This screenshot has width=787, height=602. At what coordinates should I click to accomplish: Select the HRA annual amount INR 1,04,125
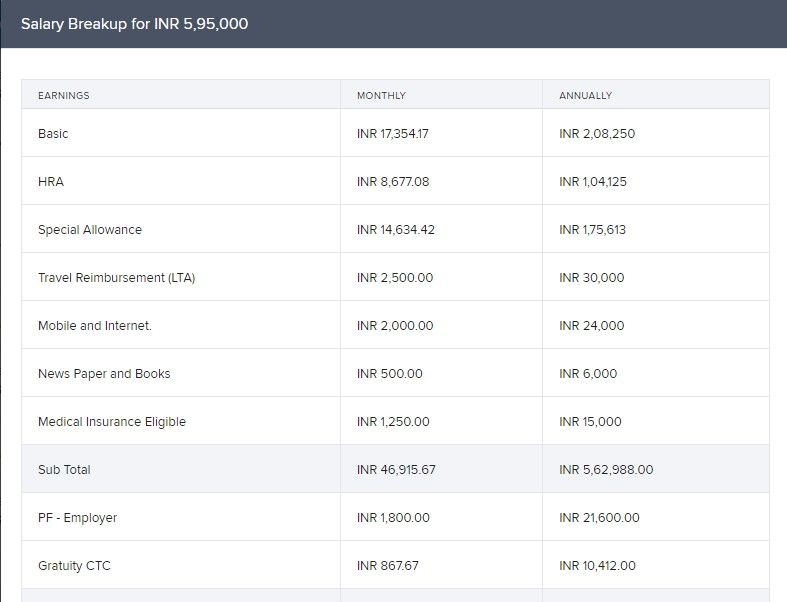tap(593, 182)
